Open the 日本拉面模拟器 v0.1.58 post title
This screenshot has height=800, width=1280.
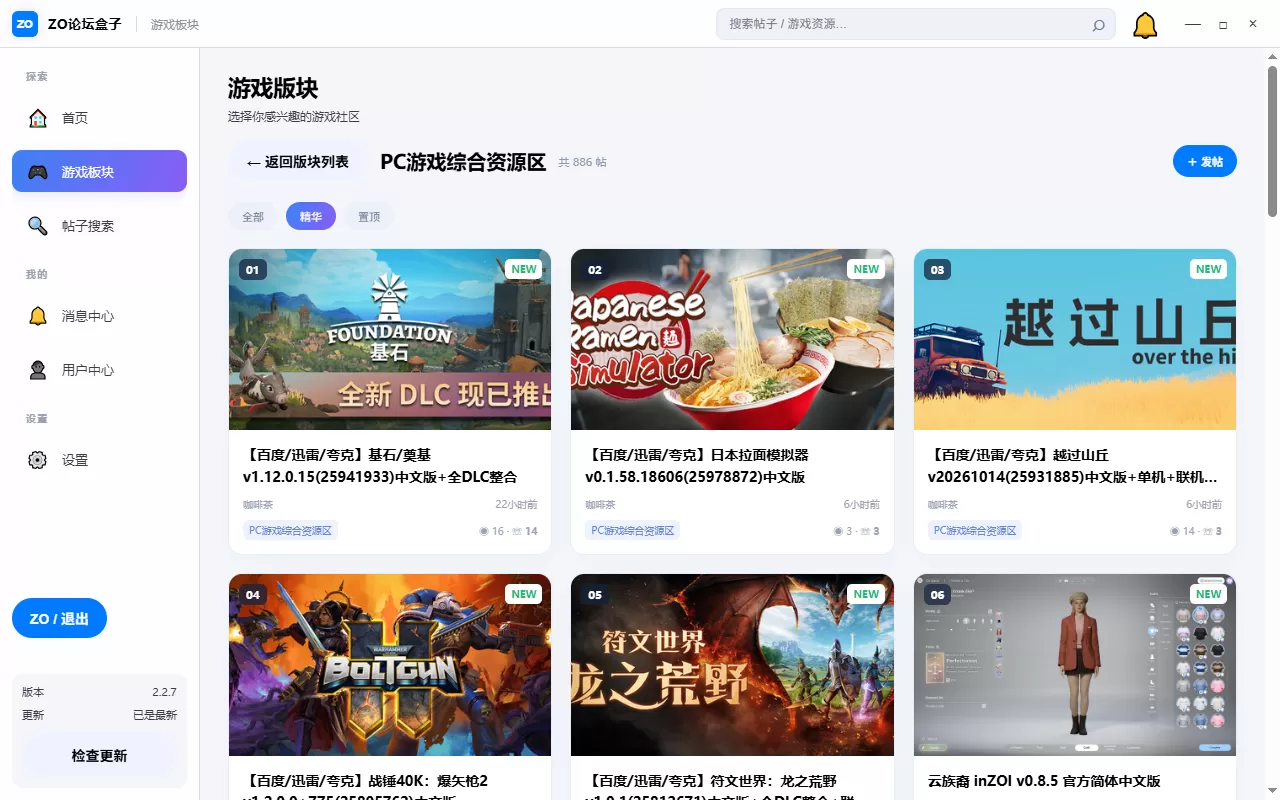pos(697,466)
